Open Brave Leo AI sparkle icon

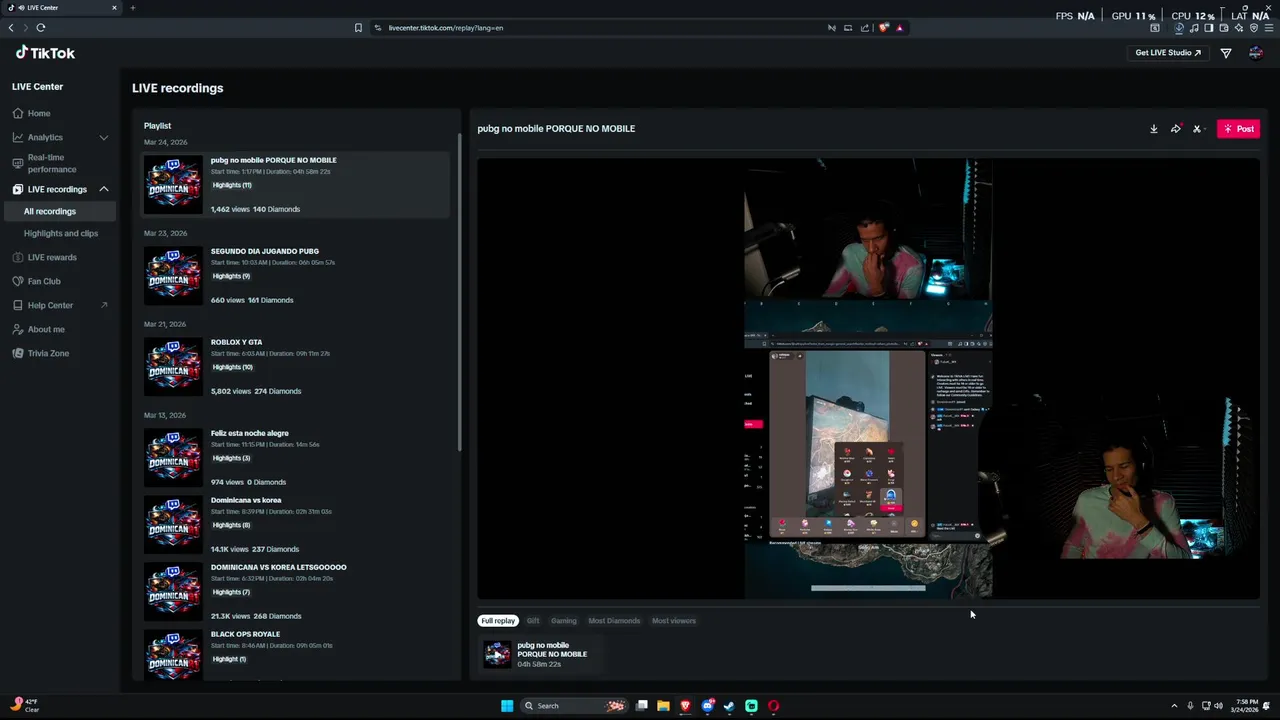tap(1238, 28)
